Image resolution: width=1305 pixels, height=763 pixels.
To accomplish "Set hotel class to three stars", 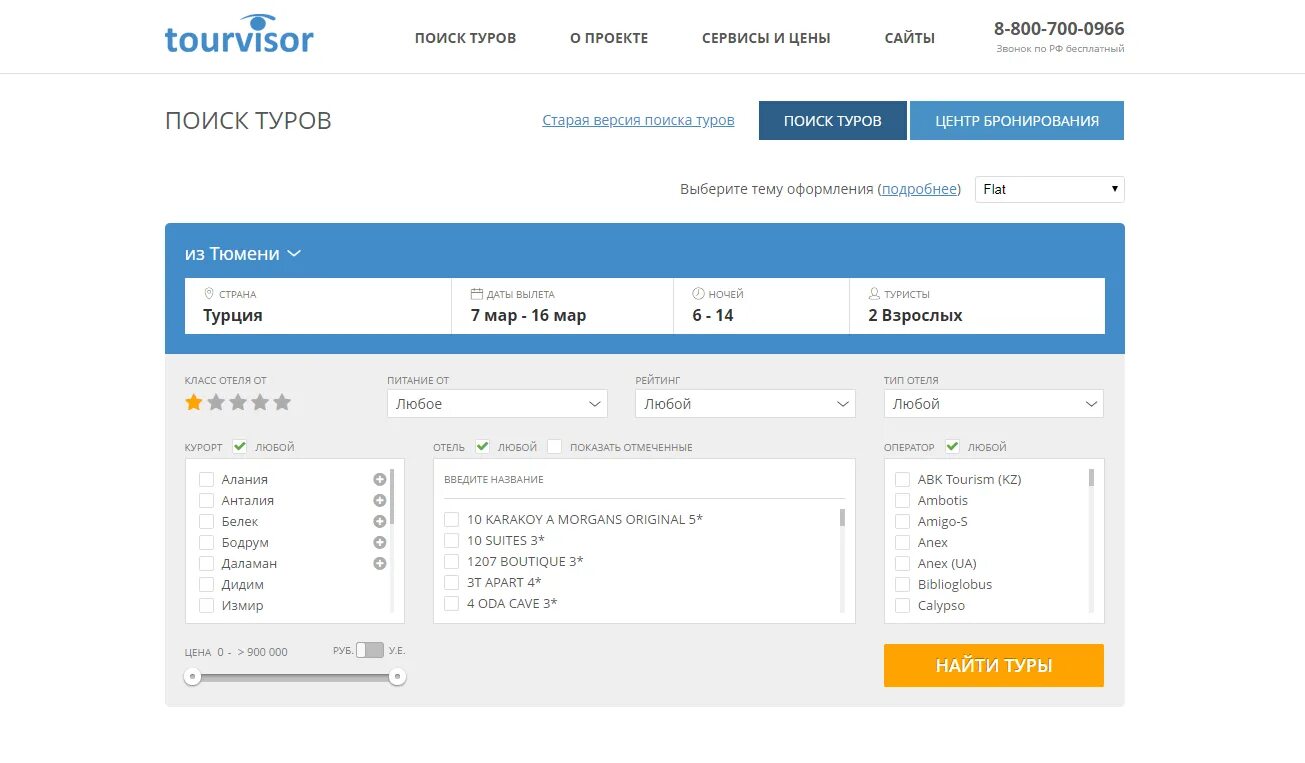I will click(238, 402).
